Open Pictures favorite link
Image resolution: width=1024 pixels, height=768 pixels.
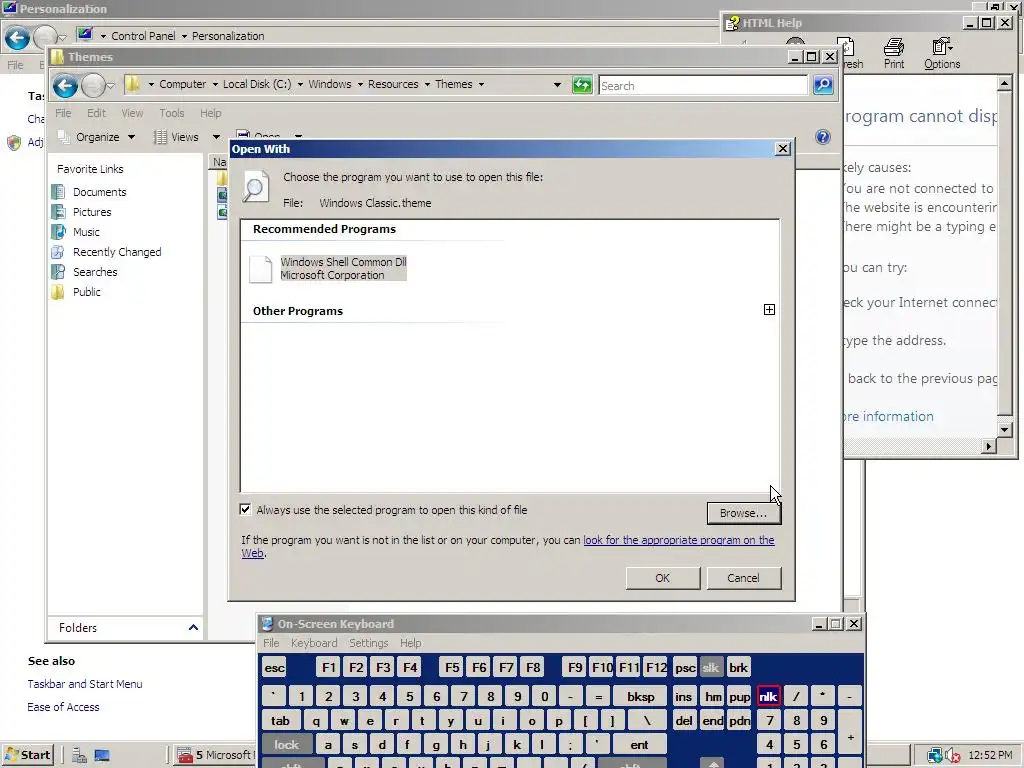tap(92, 212)
